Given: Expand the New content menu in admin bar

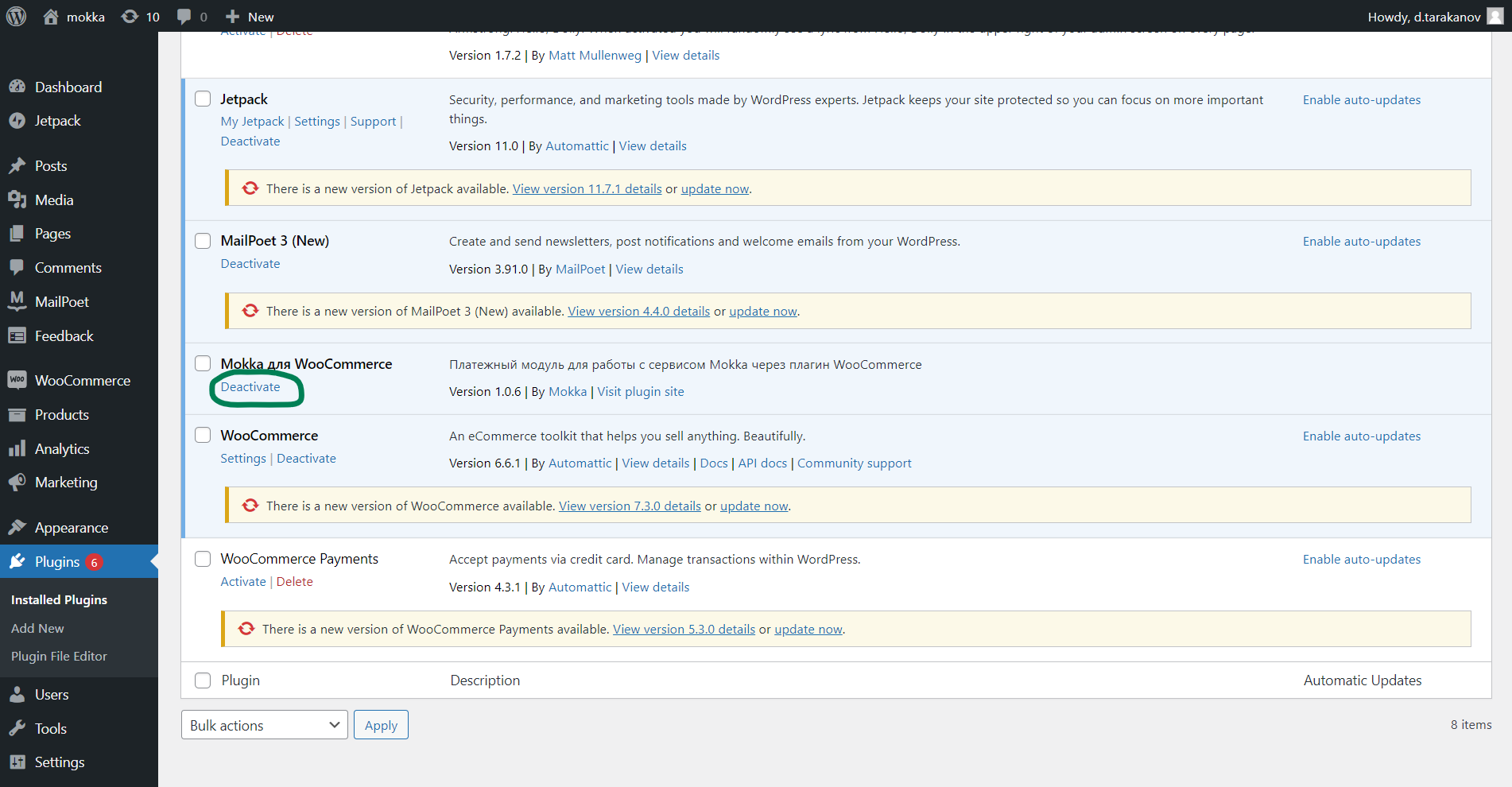Looking at the screenshot, I should coord(250,17).
